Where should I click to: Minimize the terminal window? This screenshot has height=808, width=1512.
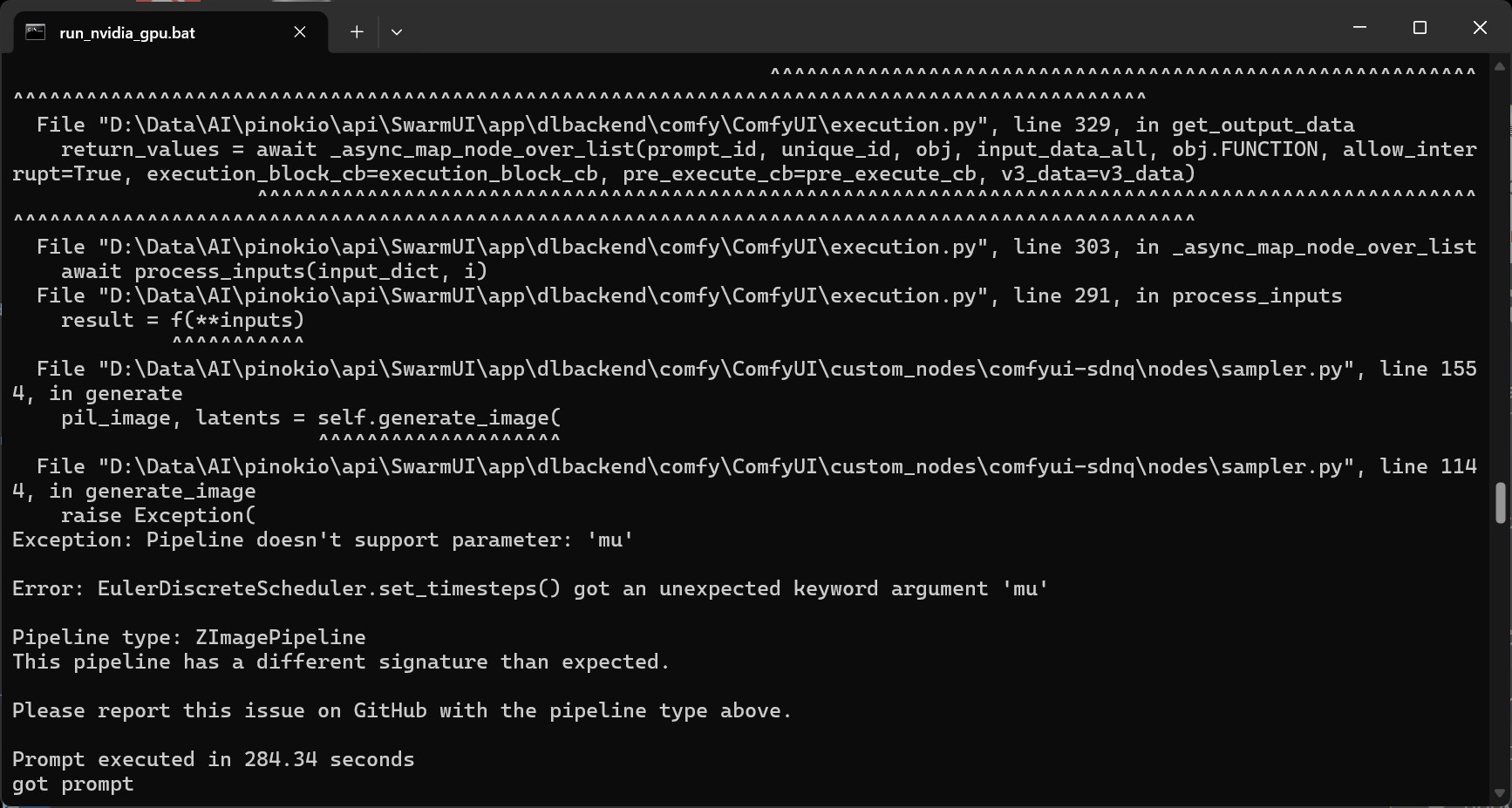point(1359,28)
